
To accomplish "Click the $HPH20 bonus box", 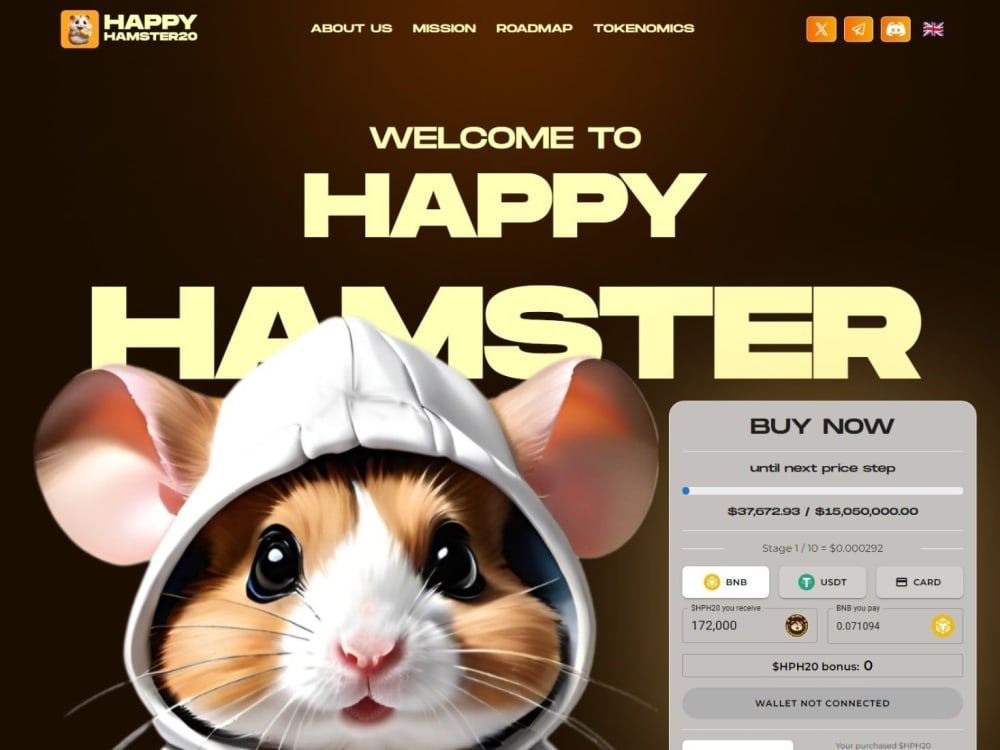I will [823, 666].
